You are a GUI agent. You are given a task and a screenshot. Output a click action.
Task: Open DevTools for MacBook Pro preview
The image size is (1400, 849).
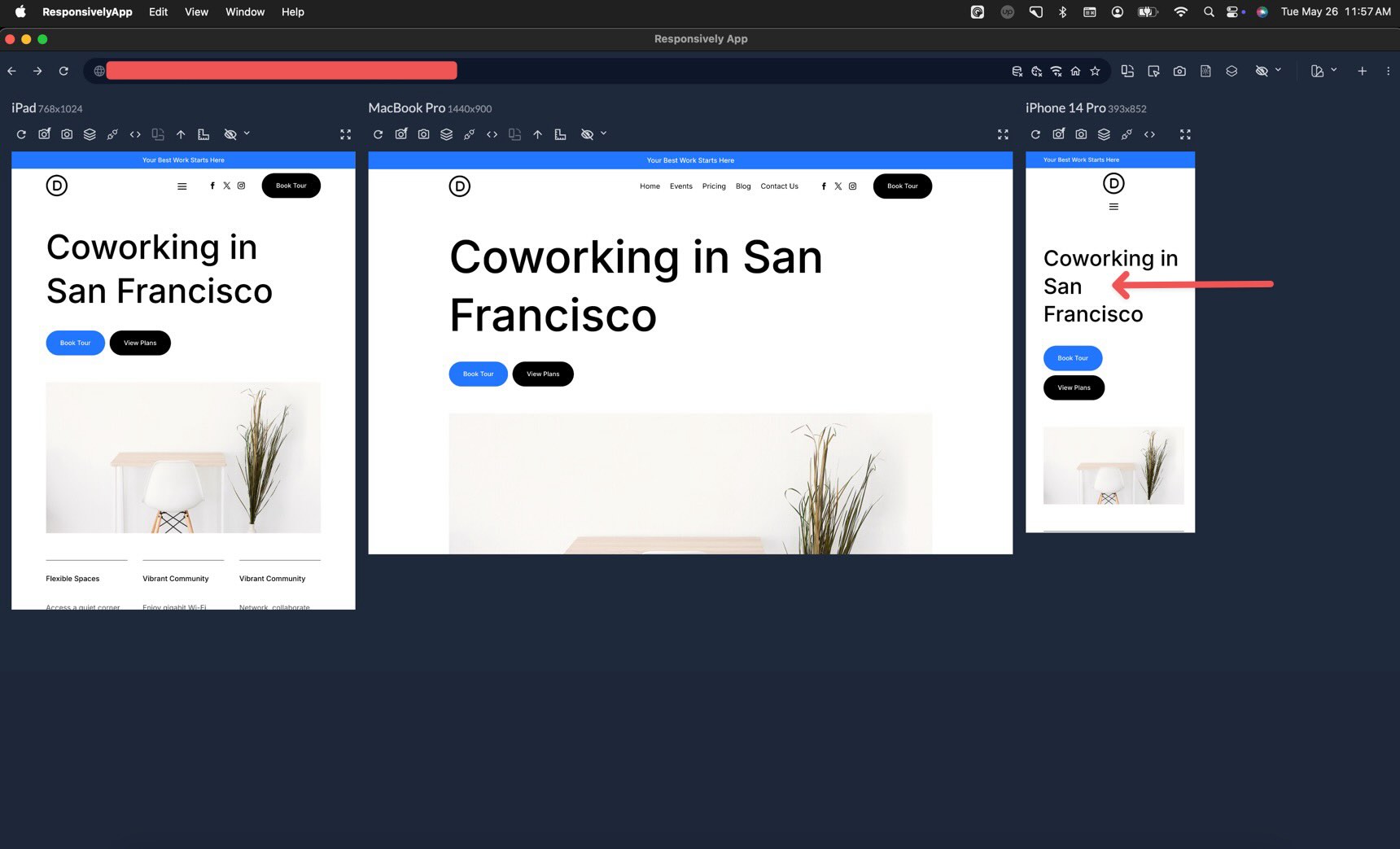pyautogui.click(x=492, y=134)
